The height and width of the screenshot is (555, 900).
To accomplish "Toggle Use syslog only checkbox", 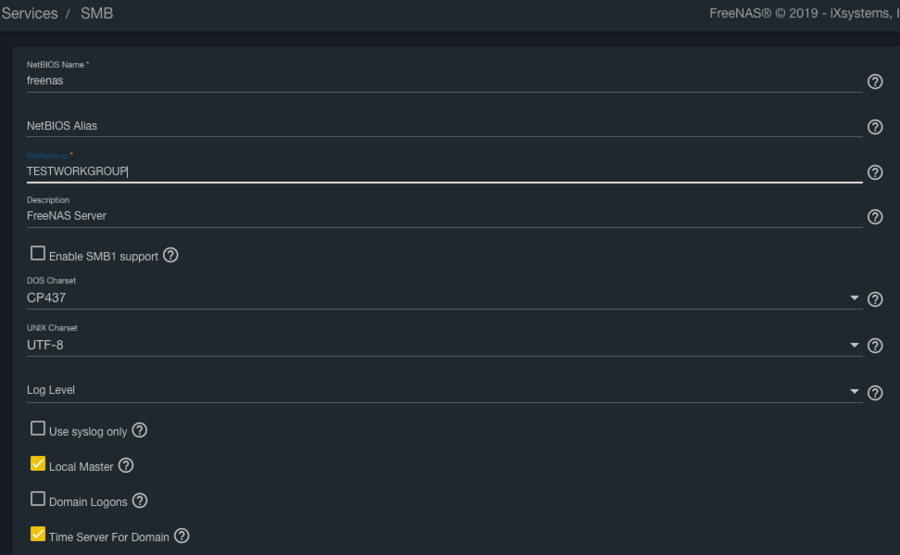I will [38, 429].
